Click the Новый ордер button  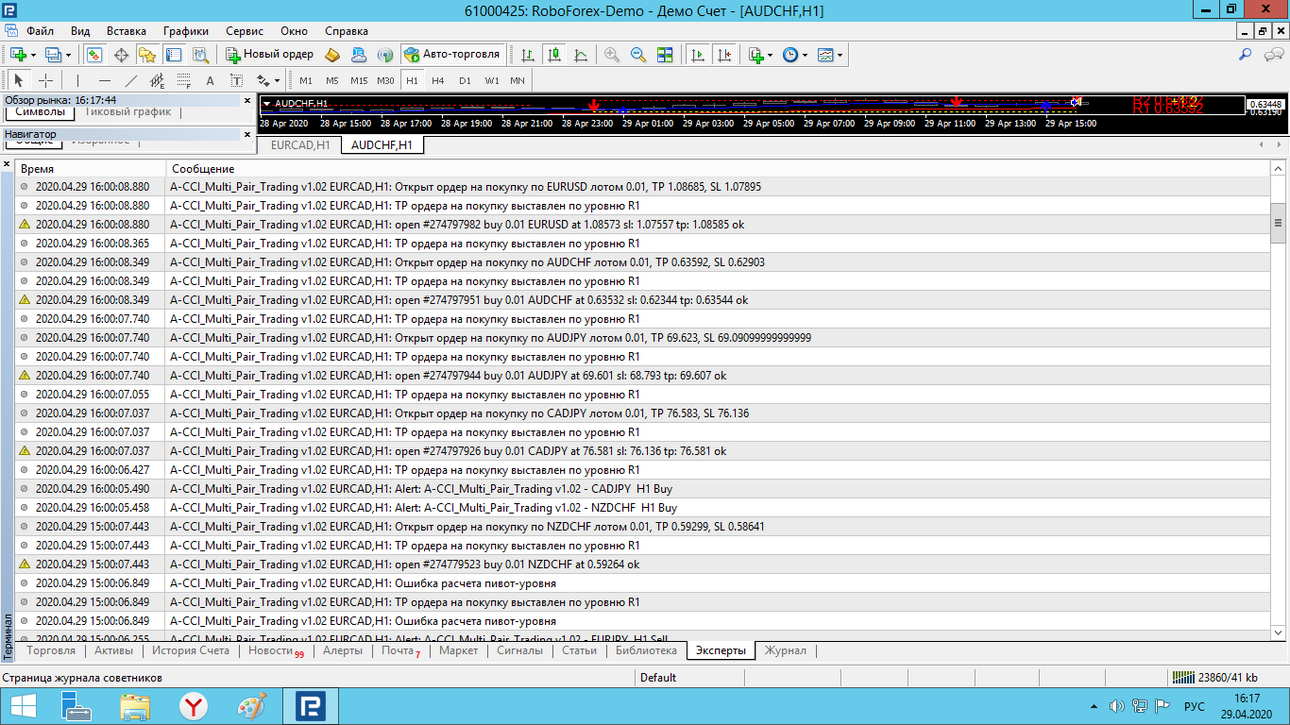tap(270, 54)
